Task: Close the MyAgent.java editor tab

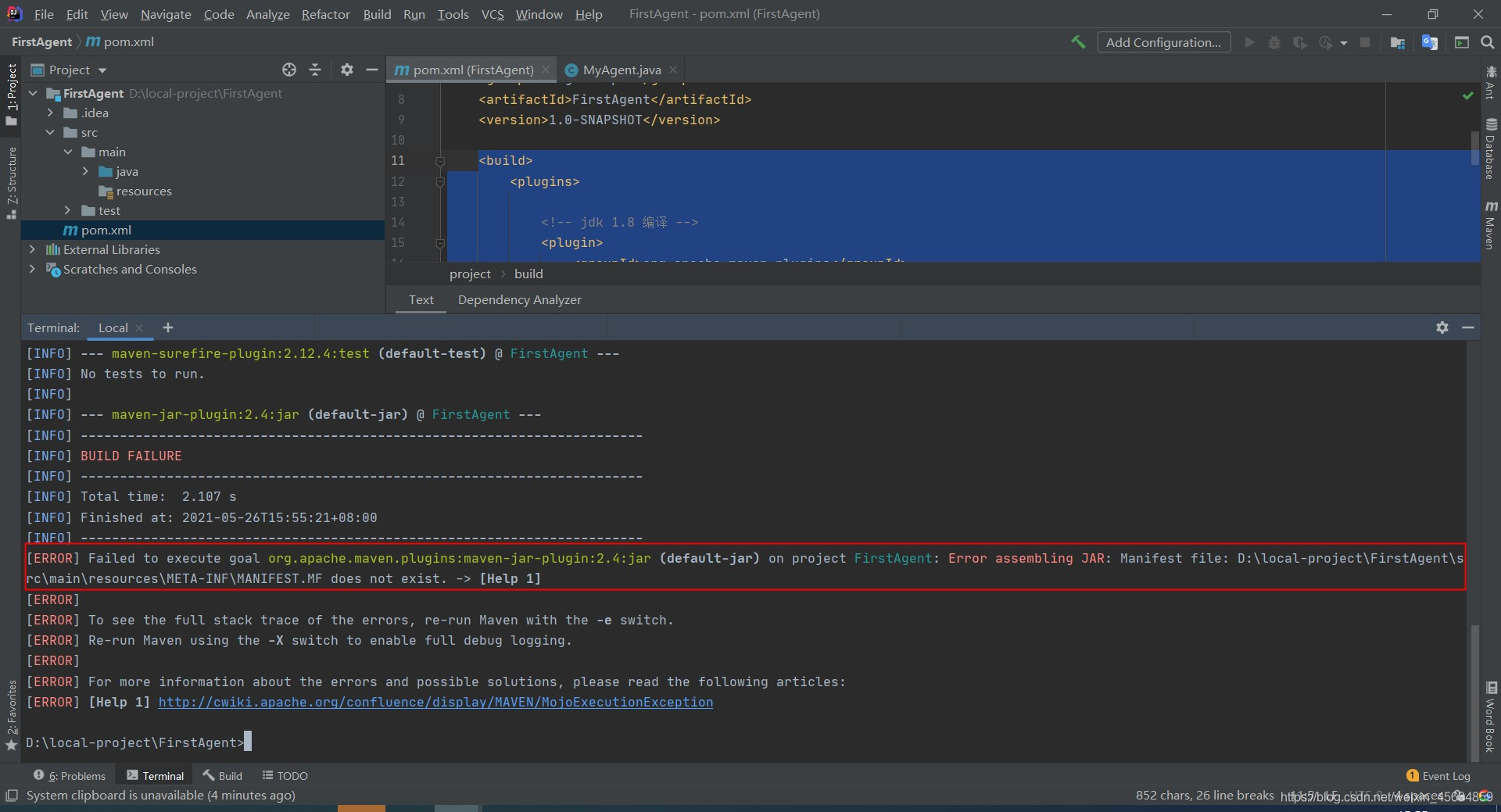Action: (x=673, y=70)
